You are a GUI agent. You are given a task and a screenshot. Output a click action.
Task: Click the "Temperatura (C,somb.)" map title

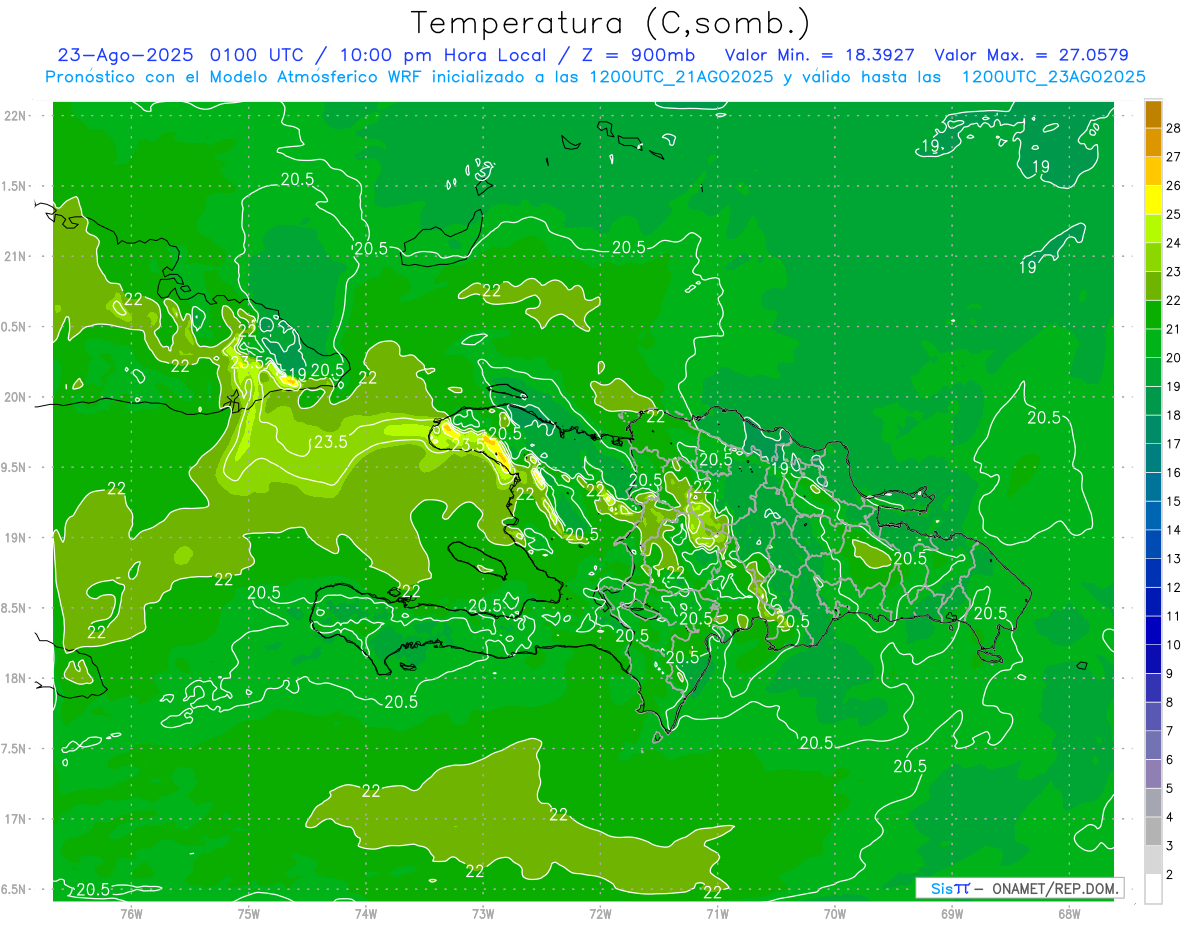[x=611, y=23]
